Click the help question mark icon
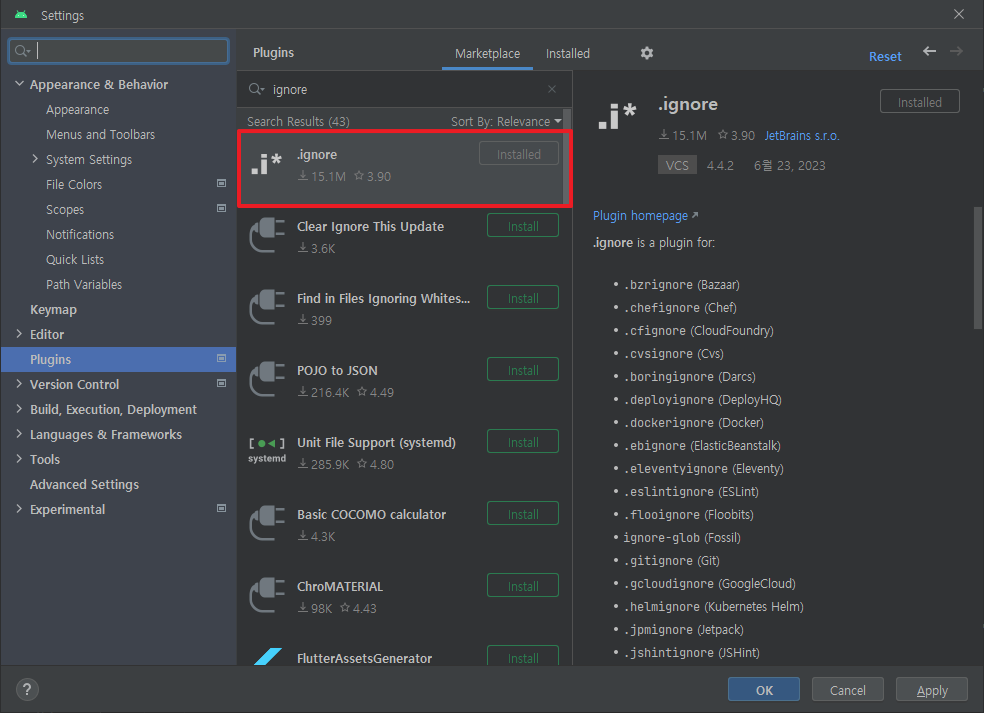This screenshot has width=984, height=713. [26, 690]
